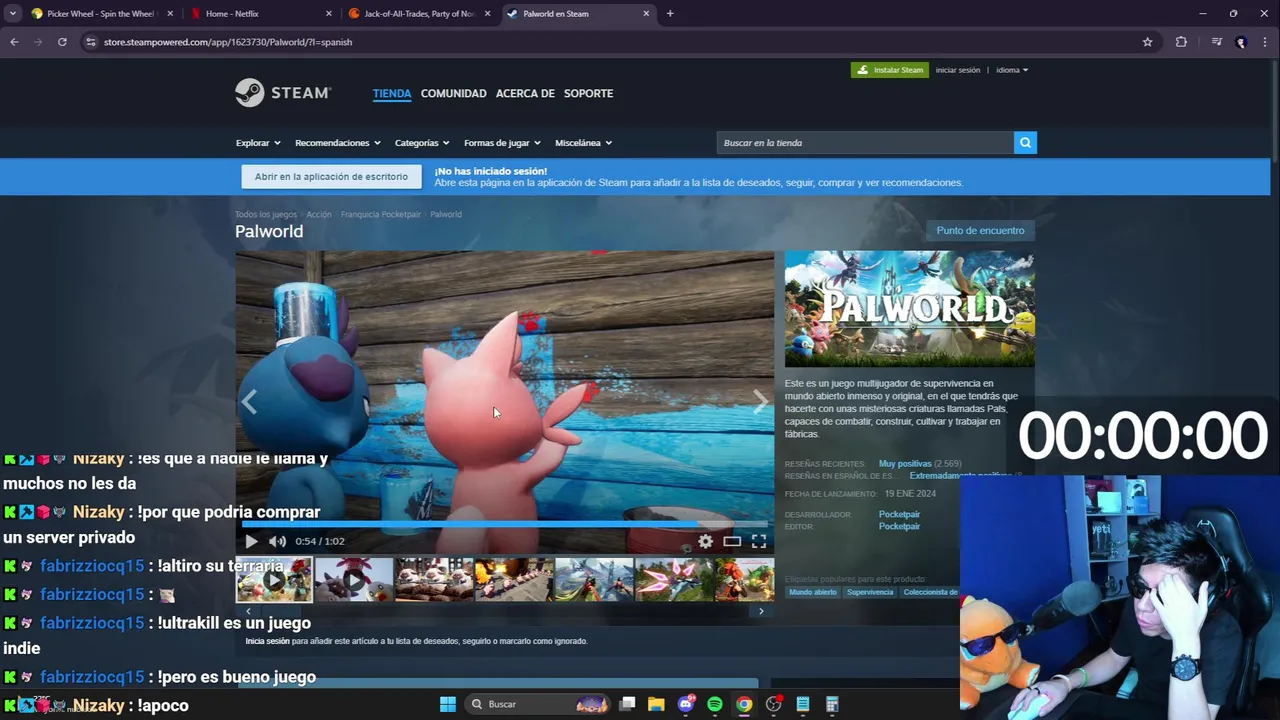
Task: Open TIENDA in Steam header
Action: tap(392, 93)
